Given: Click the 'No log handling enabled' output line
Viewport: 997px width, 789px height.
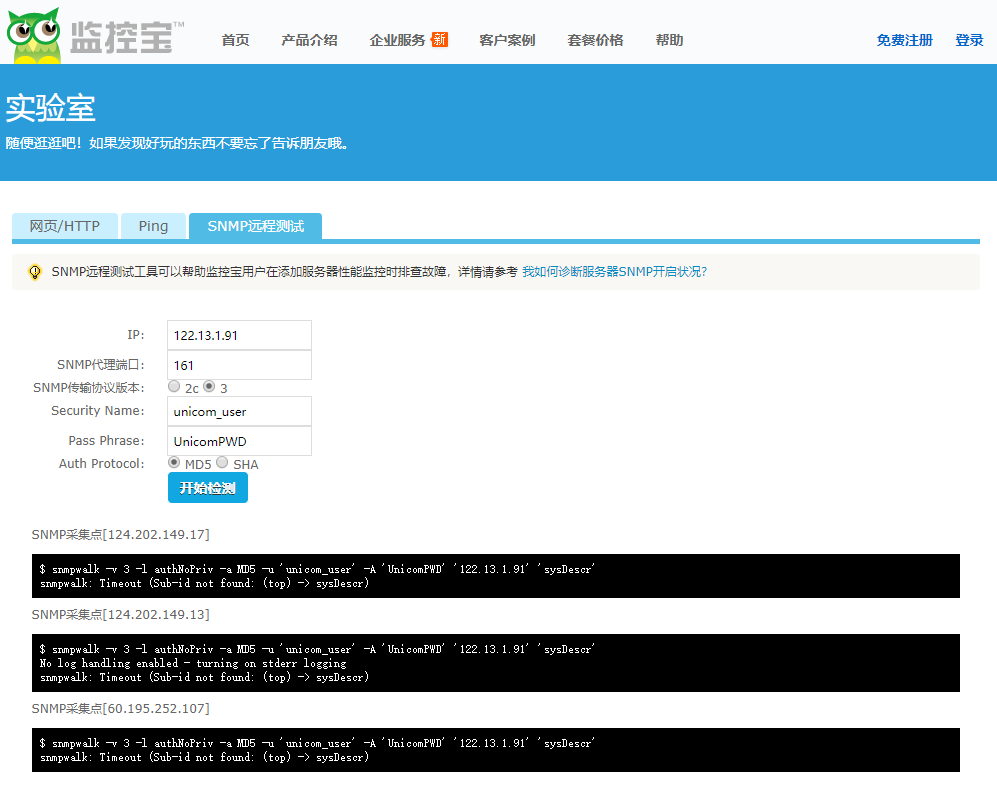Looking at the screenshot, I should tap(193, 663).
